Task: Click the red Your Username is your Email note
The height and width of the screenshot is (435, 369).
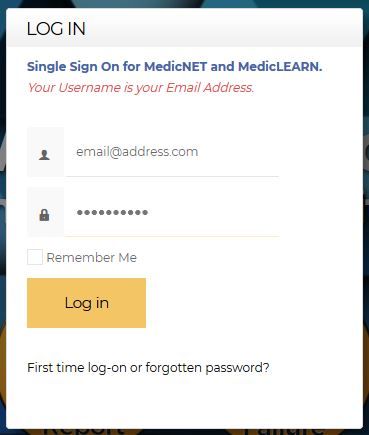Action: pyautogui.click(x=141, y=88)
